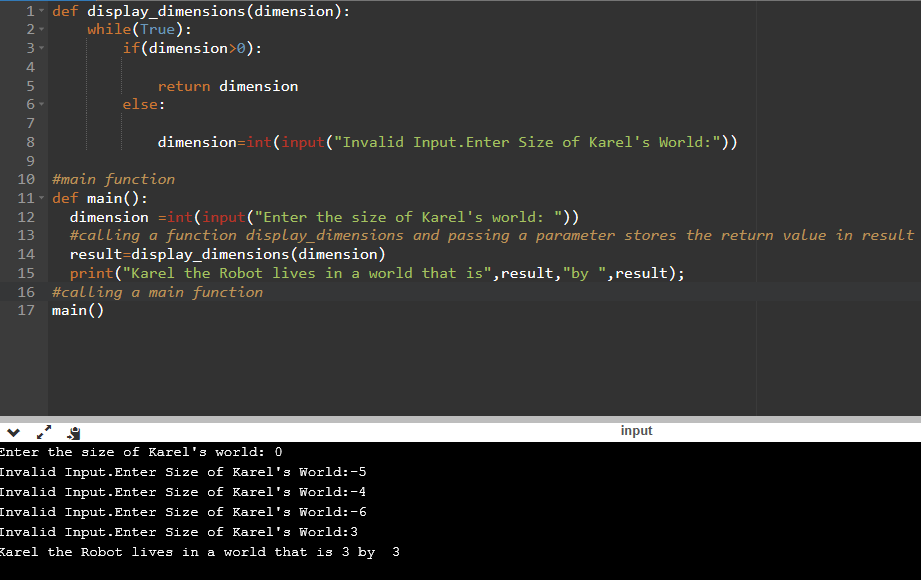Click console line 'Enter the size of Karel's world: 0'
Viewport: 921px width, 580px height.
pos(141,452)
